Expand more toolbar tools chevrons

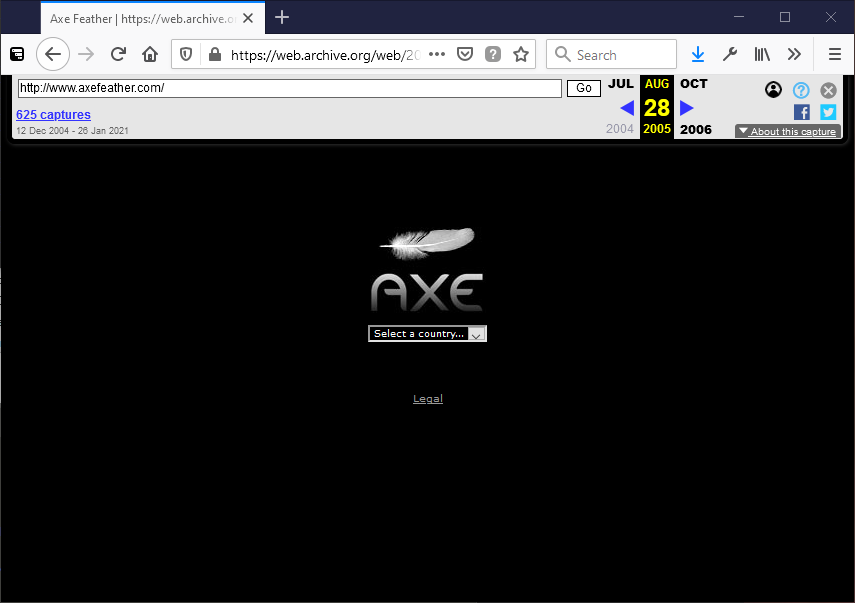794,55
